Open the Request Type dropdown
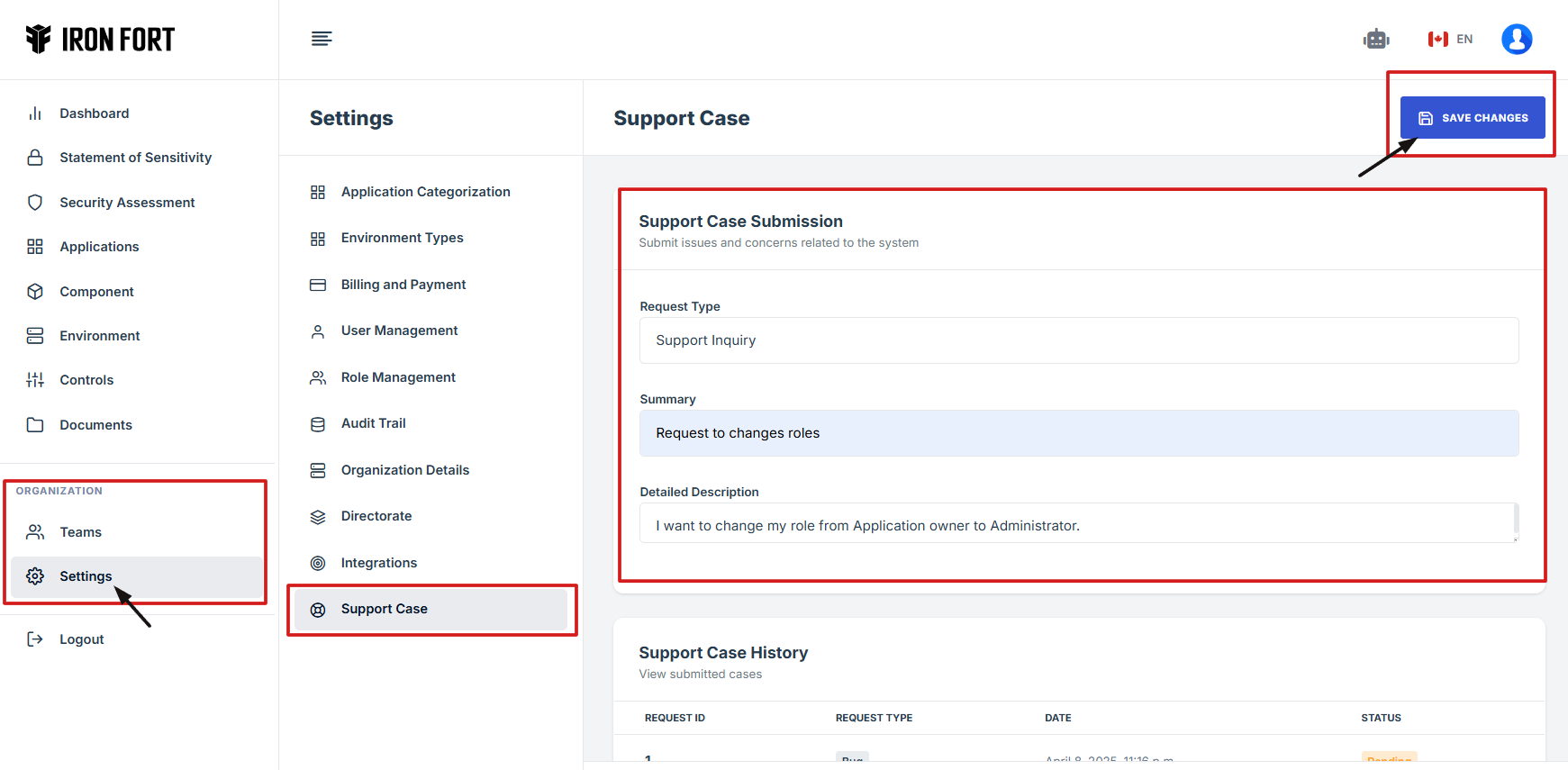 tap(1078, 340)
